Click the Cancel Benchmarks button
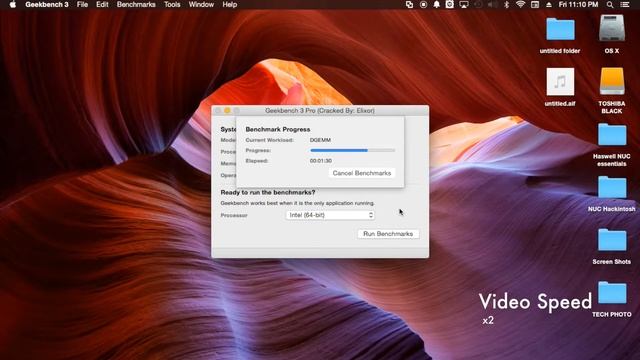640x360 pixels. (x=362, y=173)
